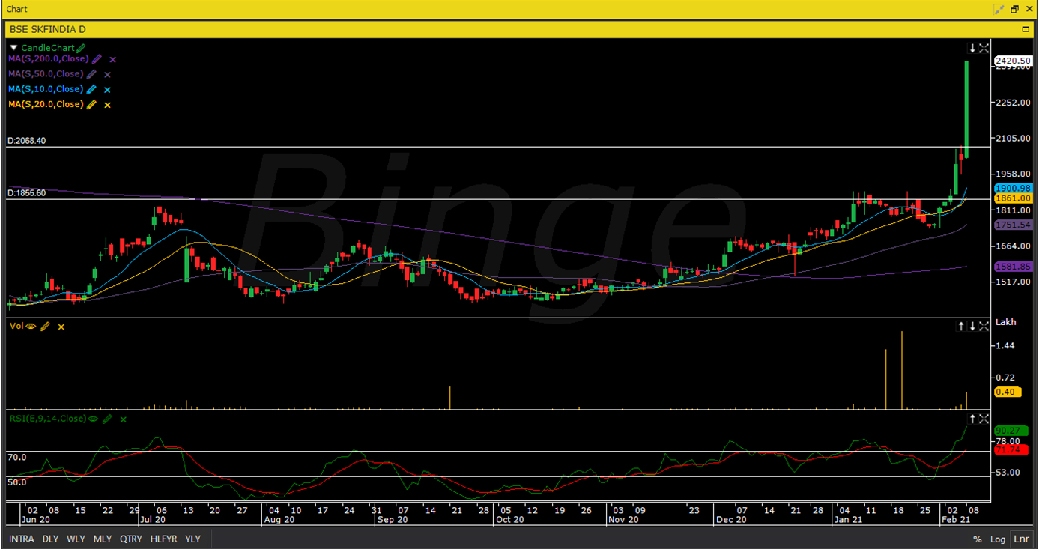Image resolution: width=1039 pixels, height=549 pixels.
Task: Click the Vol indicator label
Action: [x=16, y=326]
